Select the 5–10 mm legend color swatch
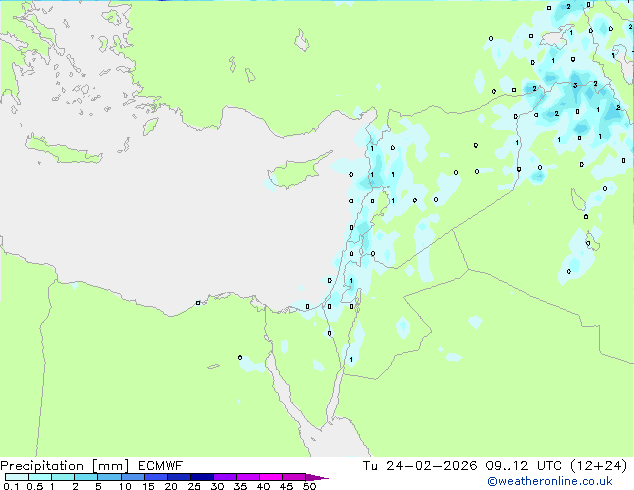This screenshot has height=490, width=634. [109, 477]
